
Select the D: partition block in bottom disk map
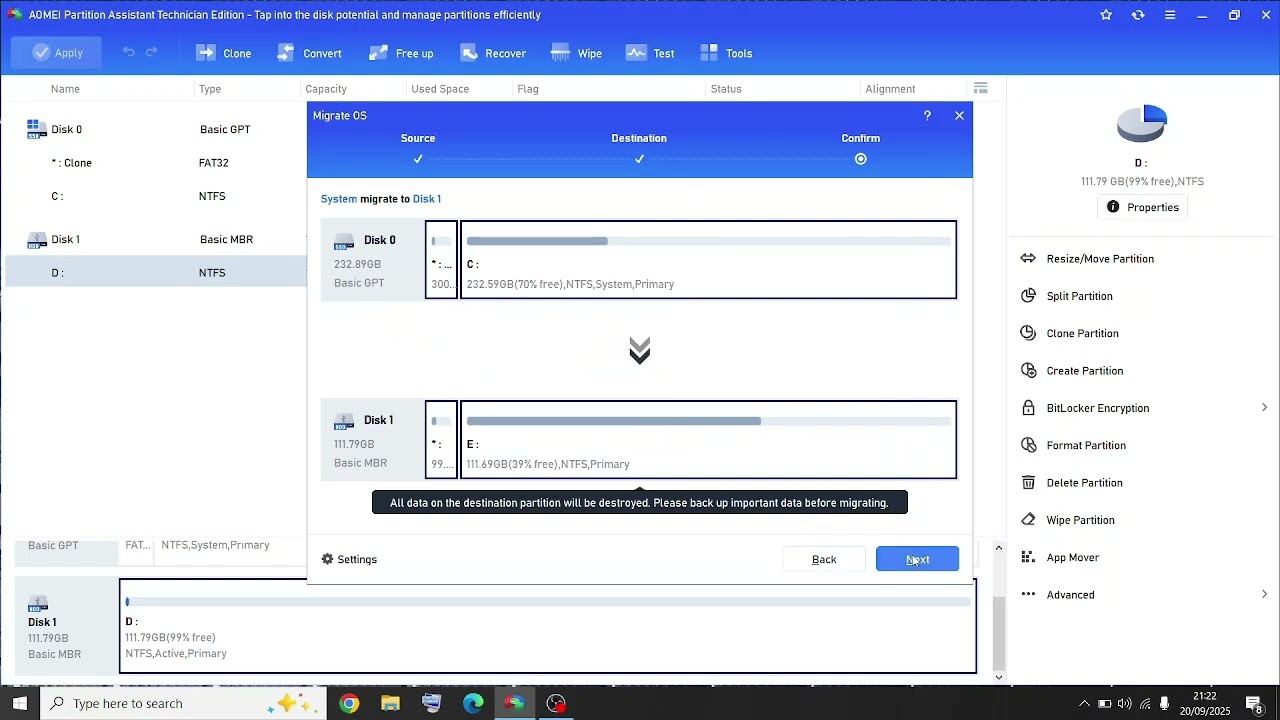pos(548,626)
